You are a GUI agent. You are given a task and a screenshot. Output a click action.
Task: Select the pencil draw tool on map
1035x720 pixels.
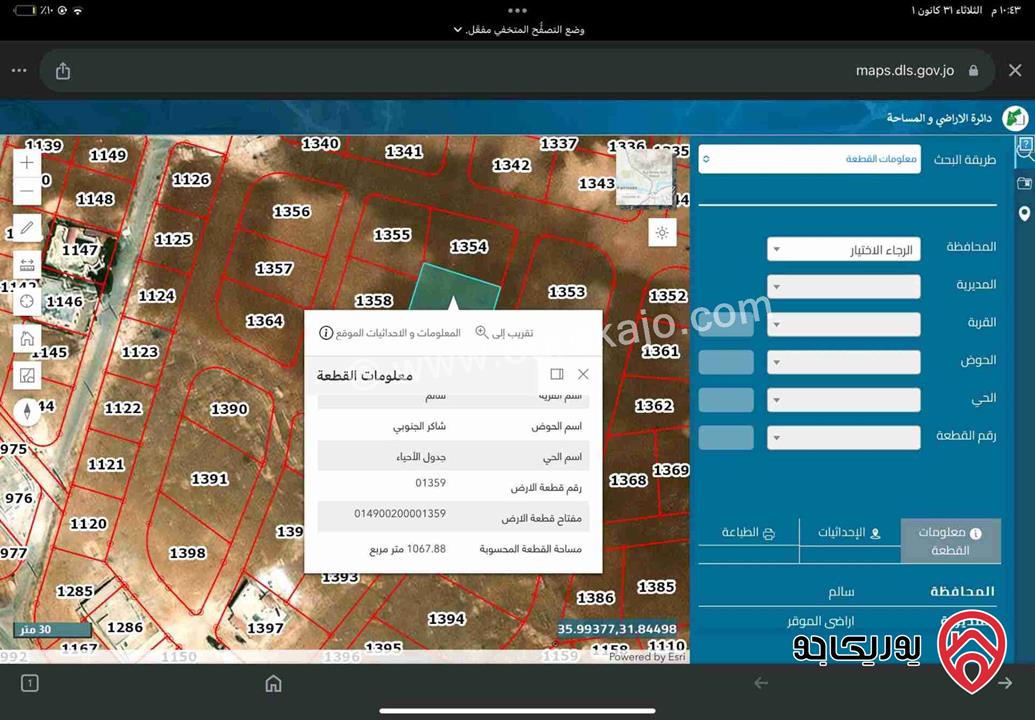click(27, 228)
